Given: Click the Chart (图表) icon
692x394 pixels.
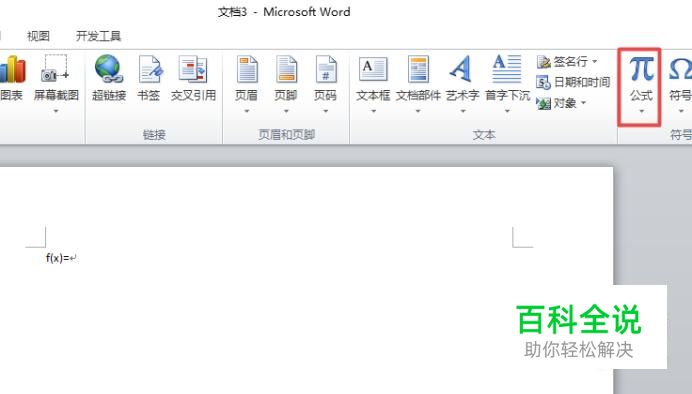Looking at the screenshot, I should click(x=12, y=69).
